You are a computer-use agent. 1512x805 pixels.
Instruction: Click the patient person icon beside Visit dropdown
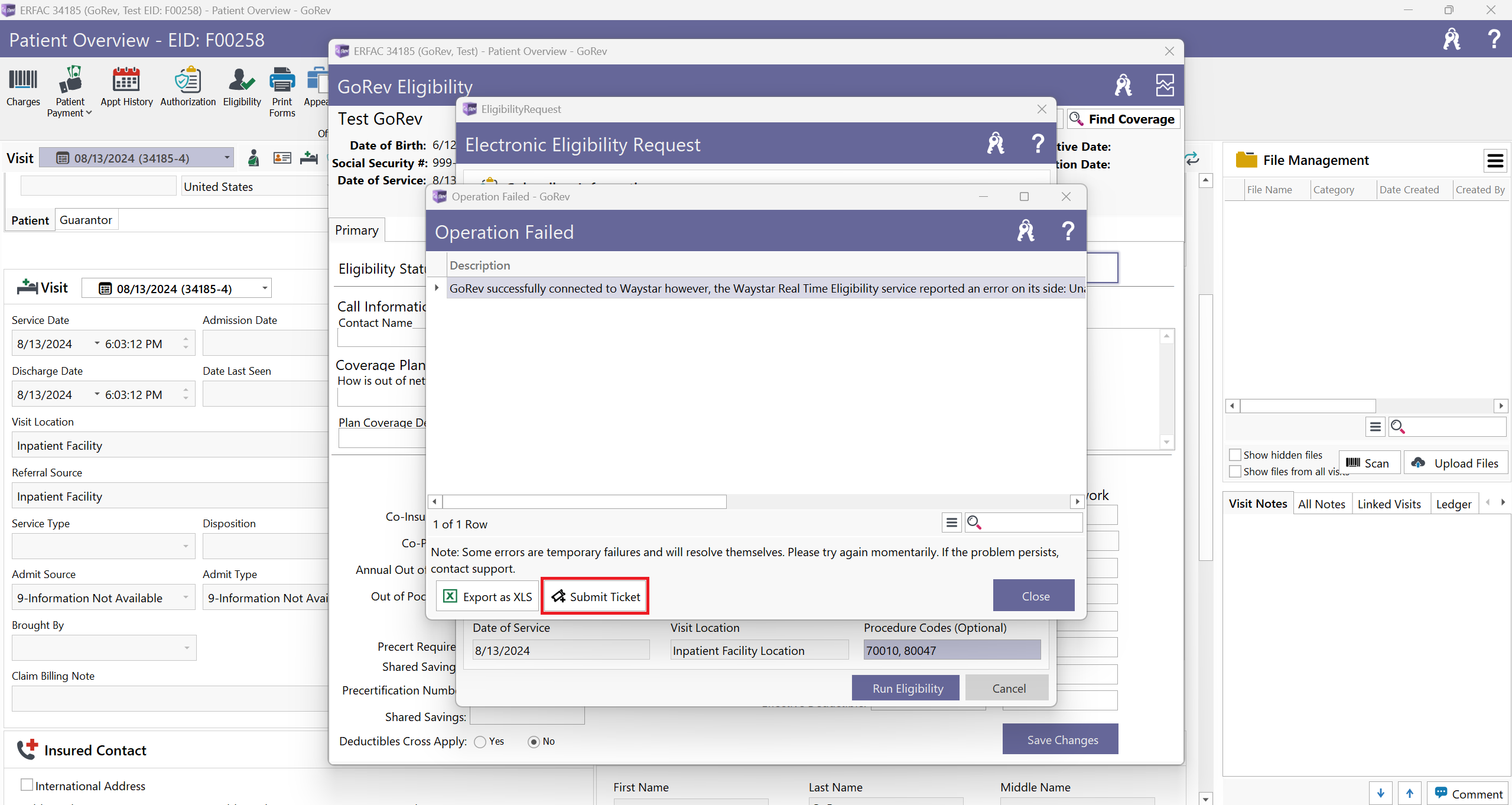(x=253, y=158)
